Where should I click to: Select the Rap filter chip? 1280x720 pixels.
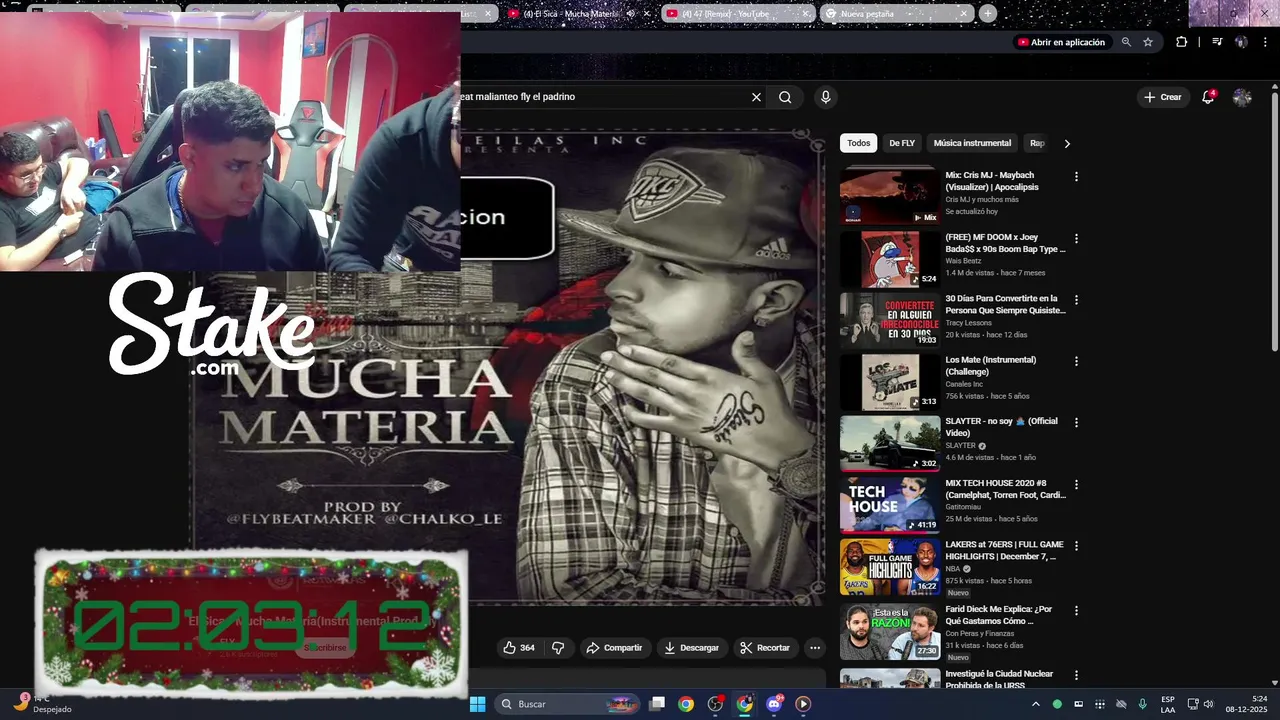click(1037, 143)
